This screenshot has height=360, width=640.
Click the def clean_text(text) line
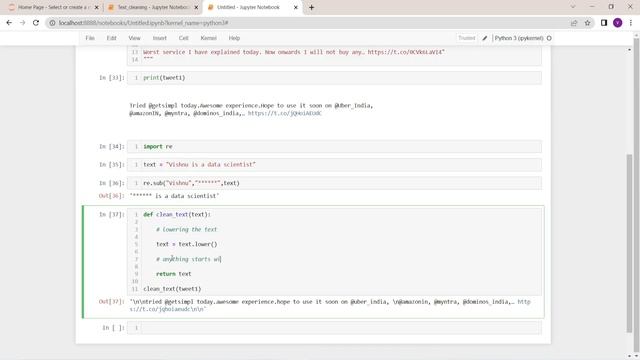tap(177, 214)
